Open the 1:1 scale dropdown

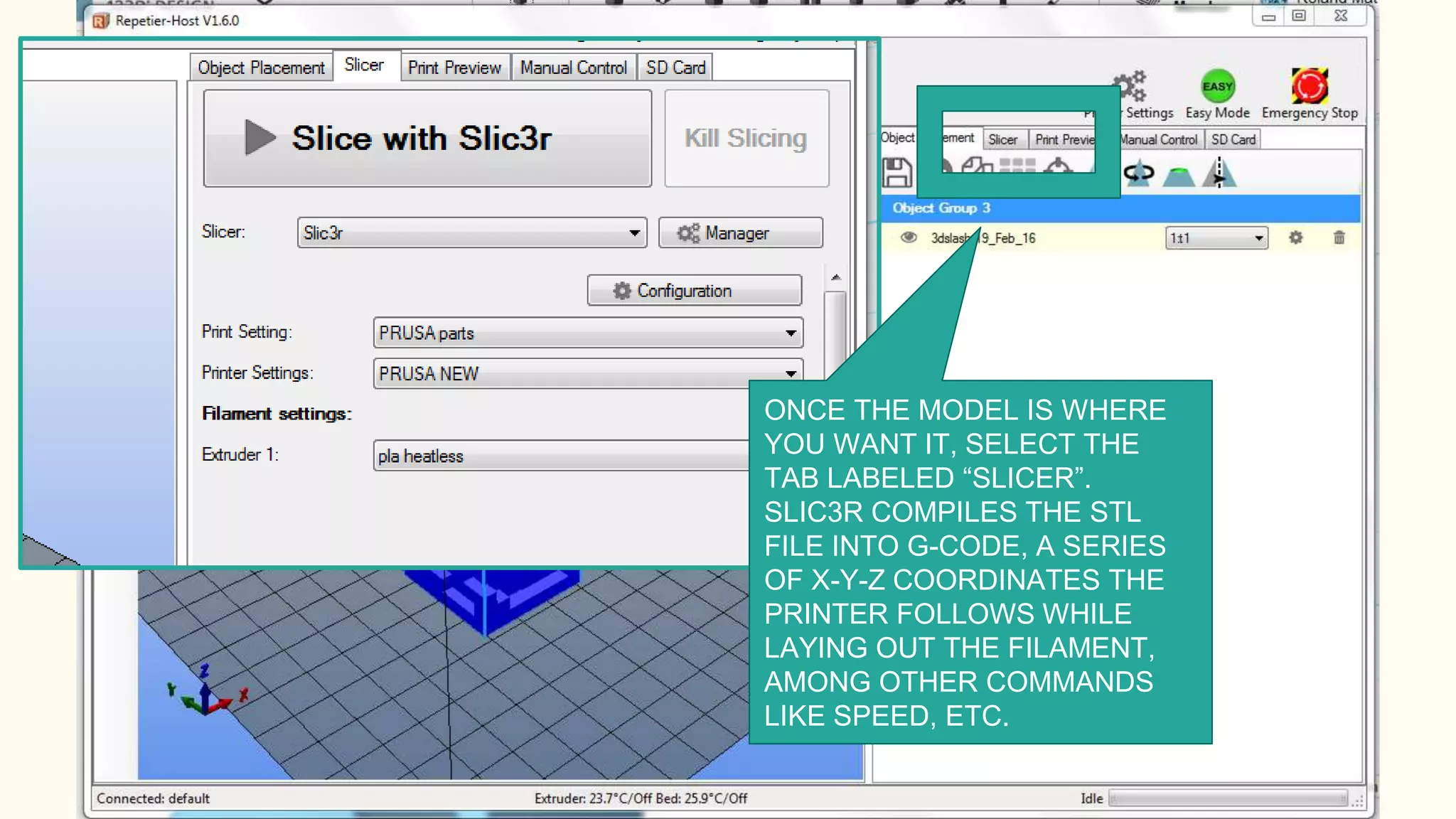tap(1216, 238)
